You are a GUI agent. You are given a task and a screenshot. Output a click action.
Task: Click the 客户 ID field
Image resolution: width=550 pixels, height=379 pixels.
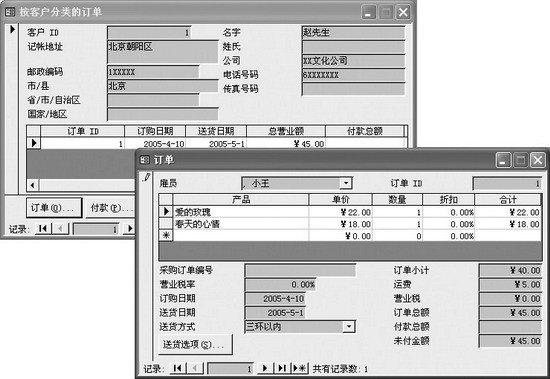pyautogui.click(x=149, y=33)
